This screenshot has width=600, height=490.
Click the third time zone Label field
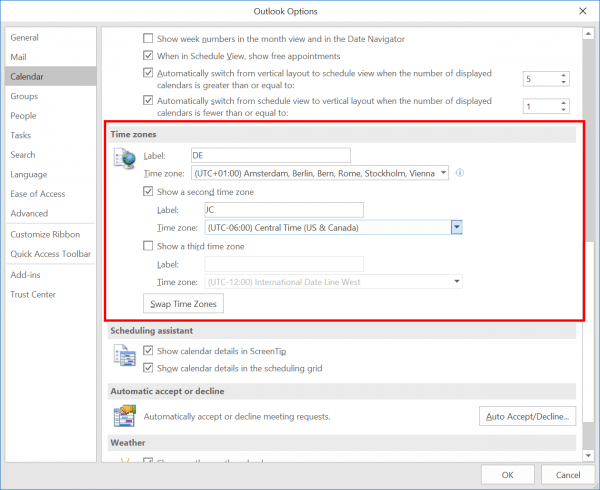point(284,264)
